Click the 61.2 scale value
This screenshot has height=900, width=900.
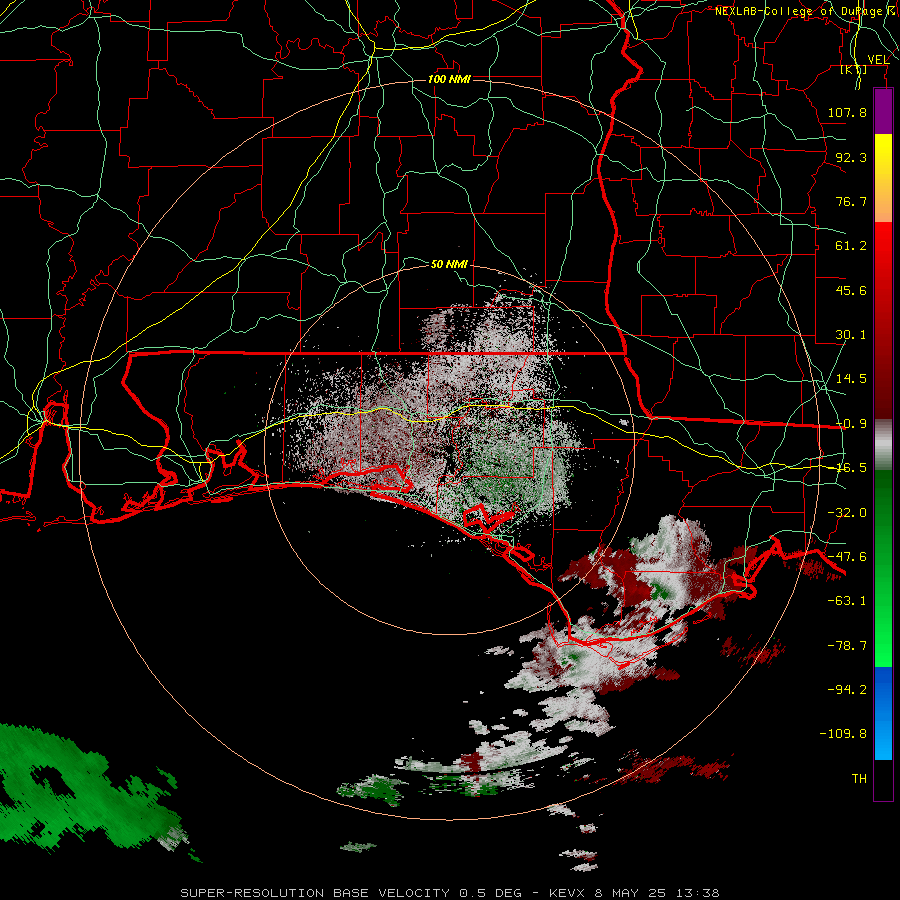[851, 246]
